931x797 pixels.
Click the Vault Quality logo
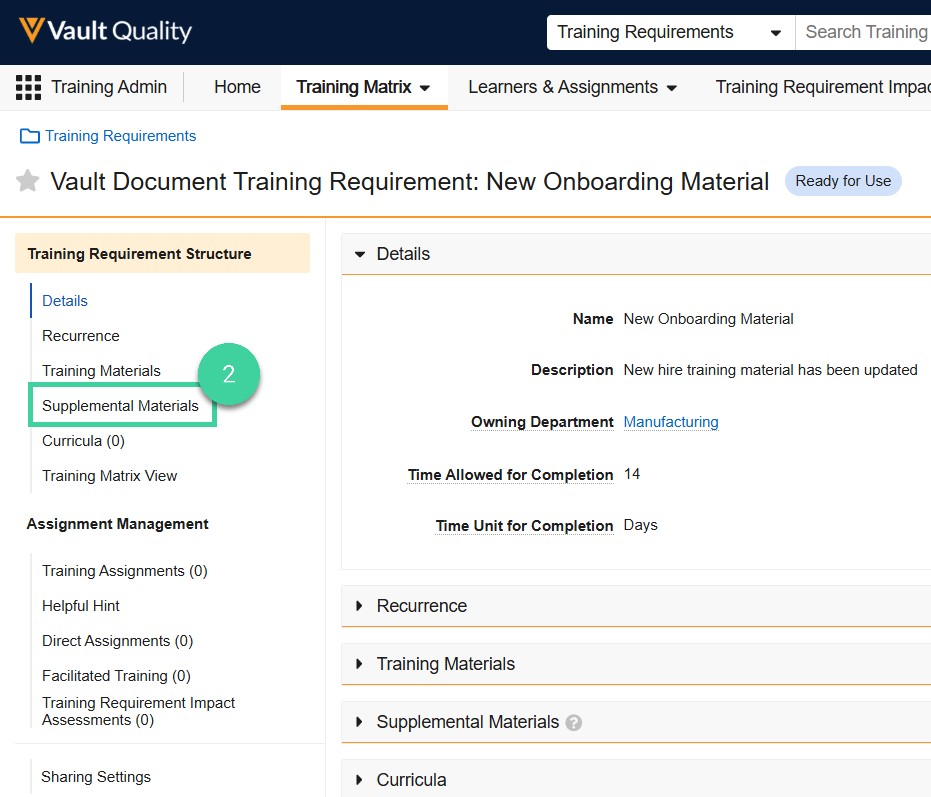click(106, 31)
